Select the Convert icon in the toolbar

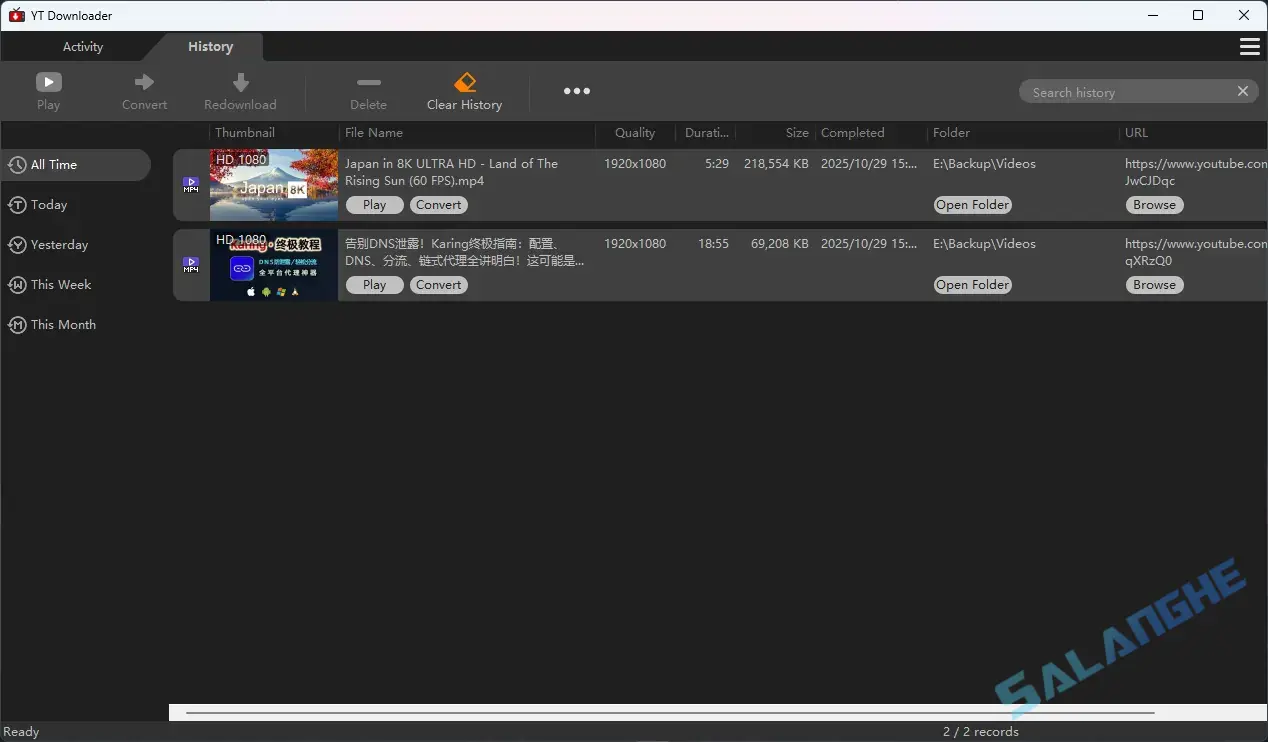[x=144, y=83]
